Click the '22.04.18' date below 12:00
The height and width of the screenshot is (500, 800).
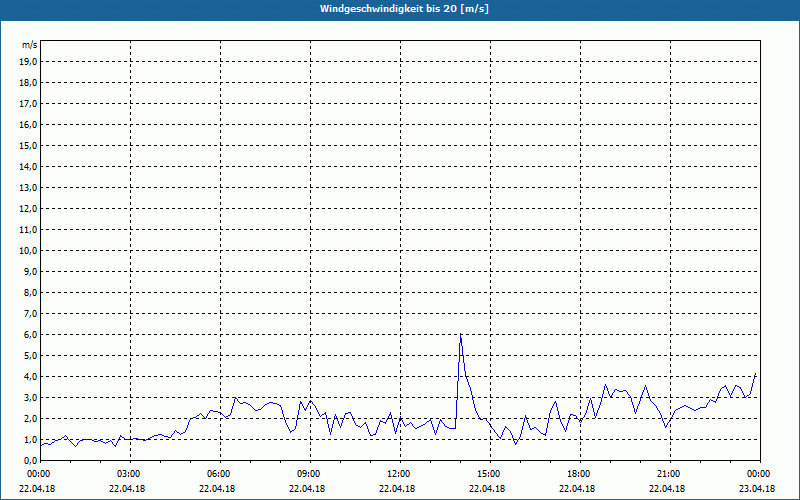396,488
